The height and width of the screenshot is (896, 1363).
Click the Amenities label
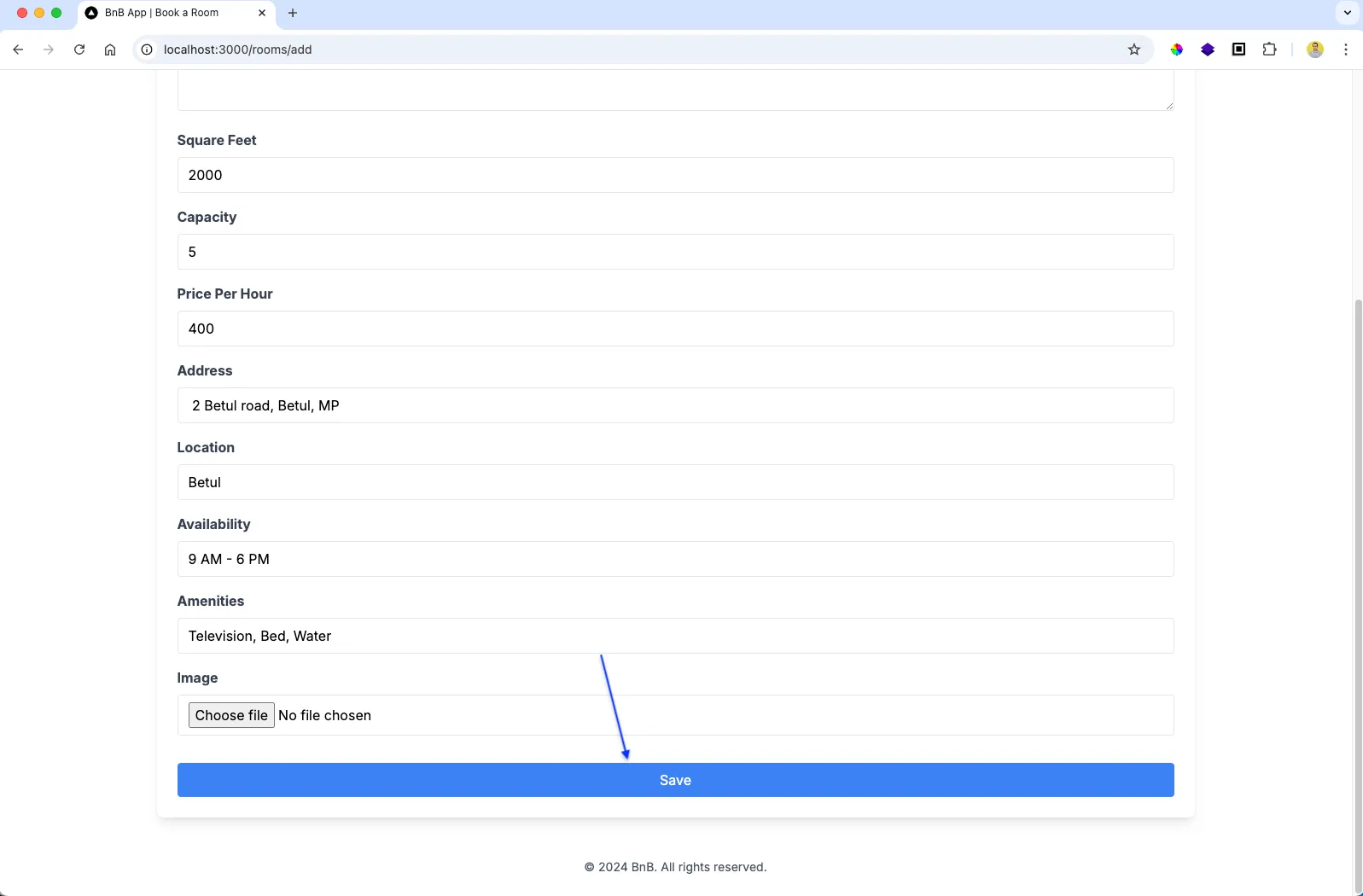click(211, 601)
